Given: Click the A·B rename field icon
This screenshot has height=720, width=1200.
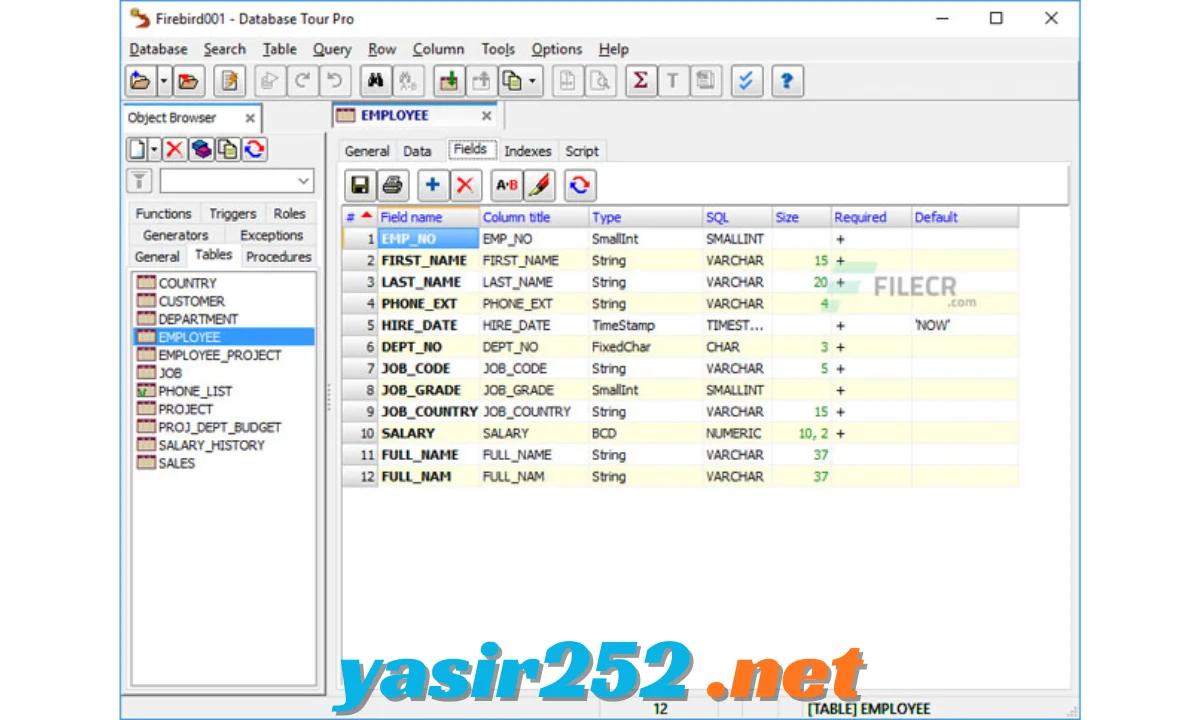Looking at the screenshot, I should click(x=507, y=185).
